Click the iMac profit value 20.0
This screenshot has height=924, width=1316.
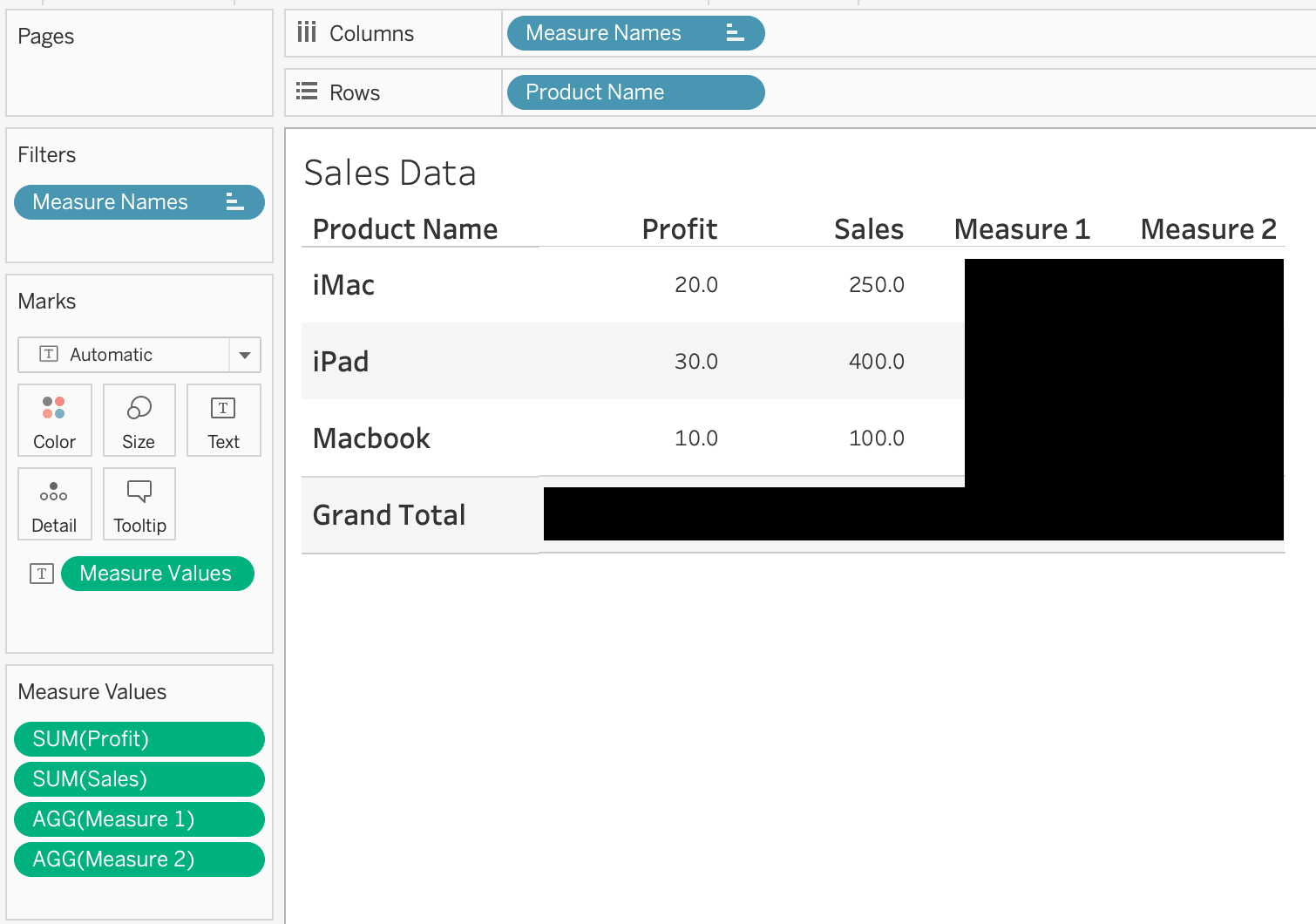pos(696,285)
